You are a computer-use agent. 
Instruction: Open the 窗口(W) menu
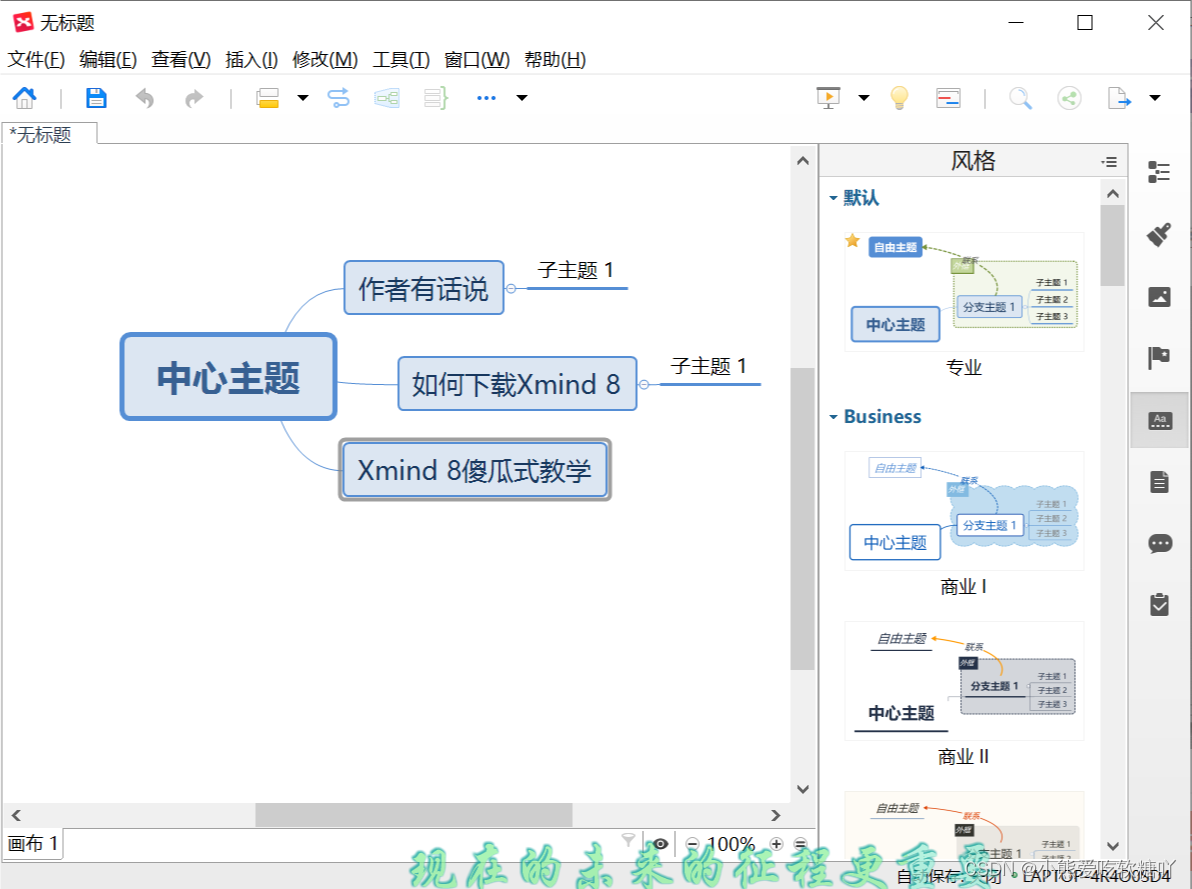pyautogui.click(x=477, y=59)
